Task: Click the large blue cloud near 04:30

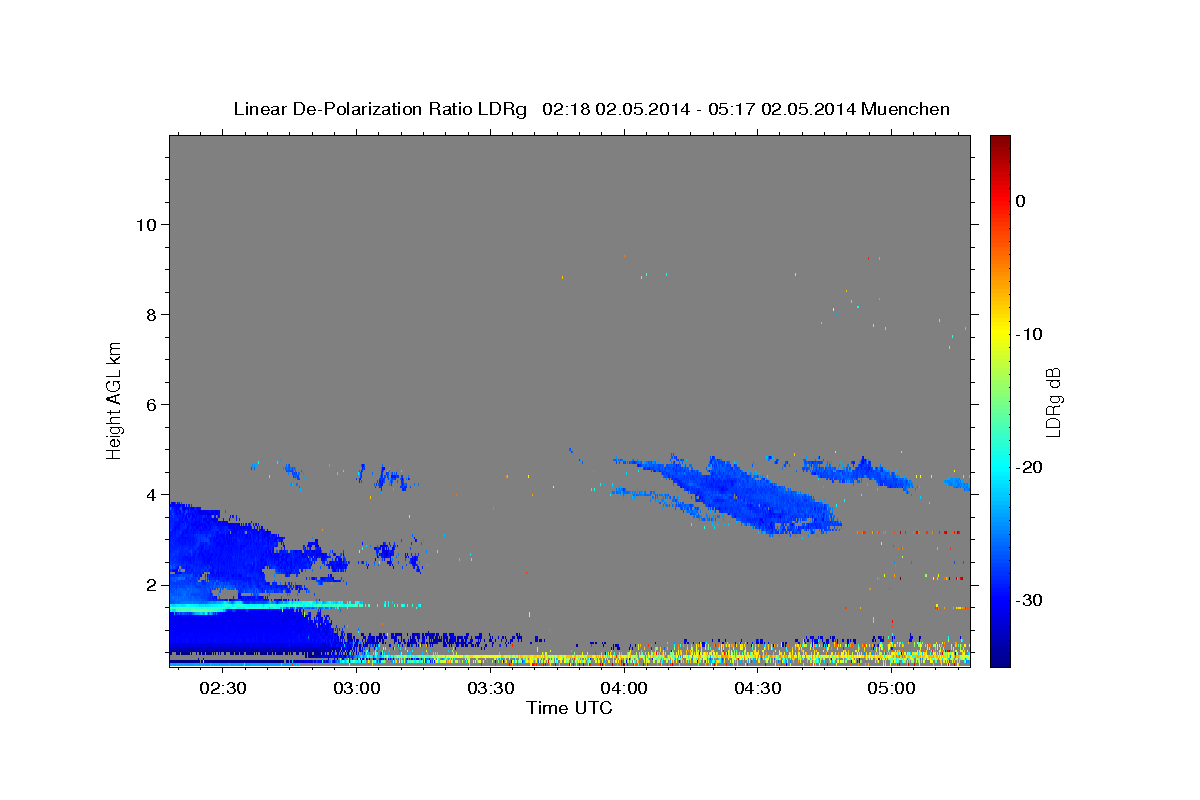Action: [x=745, y=497]
